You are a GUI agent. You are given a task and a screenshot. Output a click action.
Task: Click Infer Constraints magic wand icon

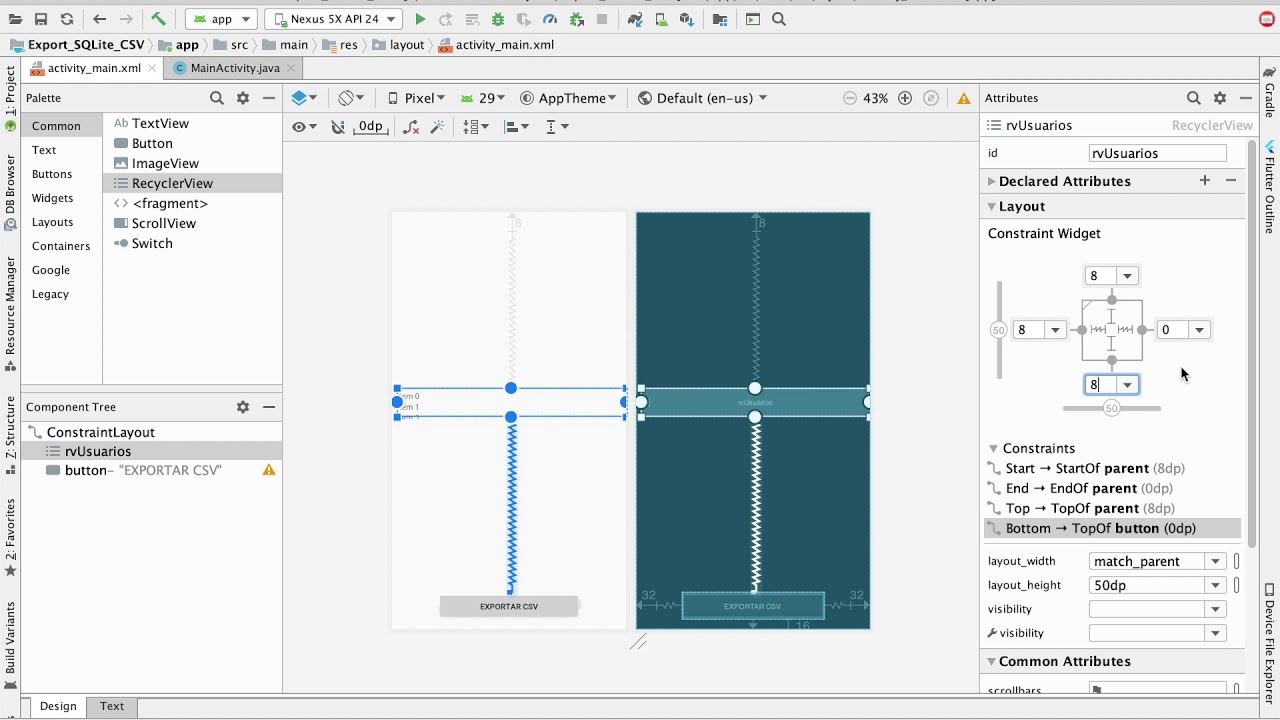[x=437, y=127]
